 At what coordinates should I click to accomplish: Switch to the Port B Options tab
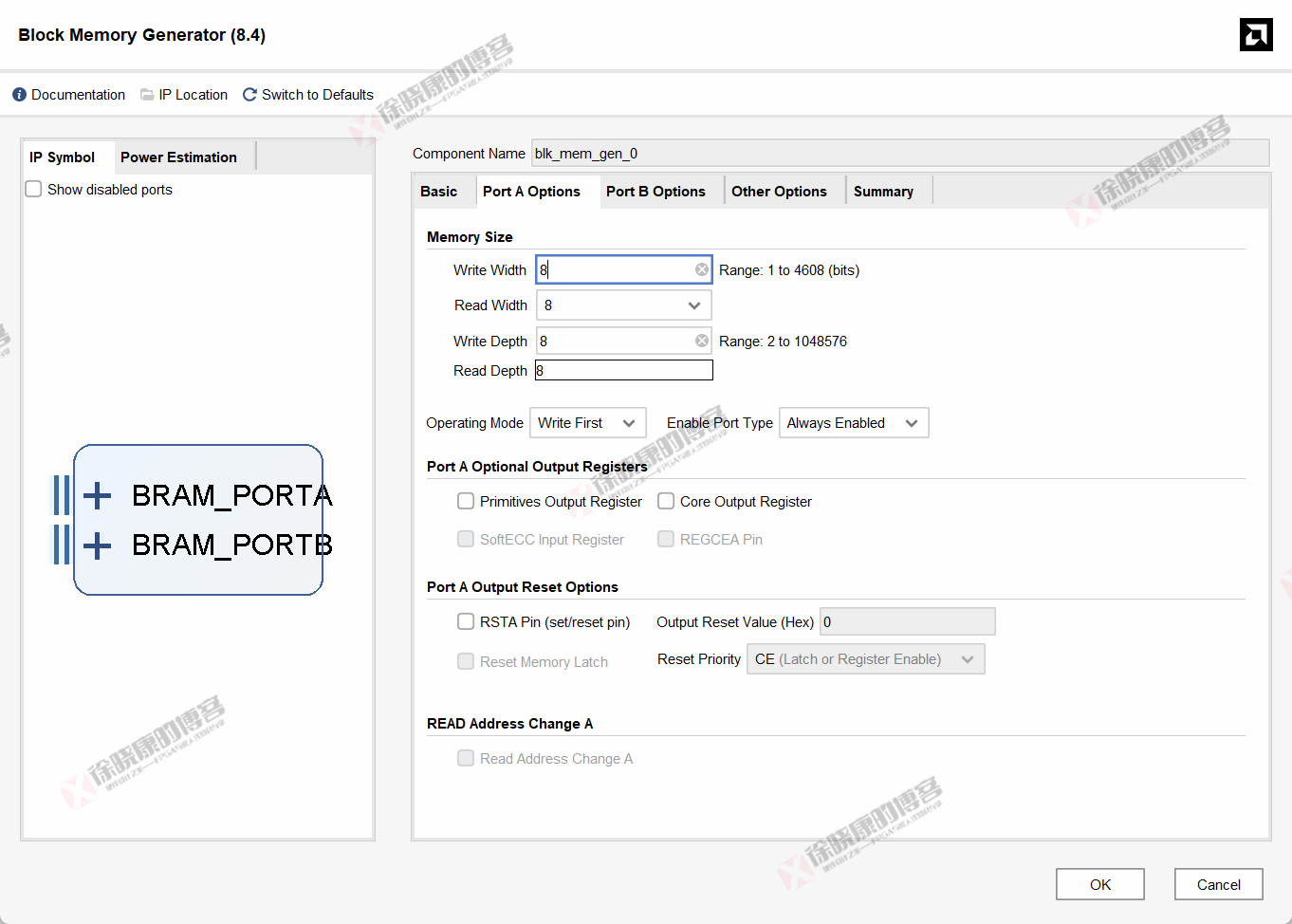(656, 191)
